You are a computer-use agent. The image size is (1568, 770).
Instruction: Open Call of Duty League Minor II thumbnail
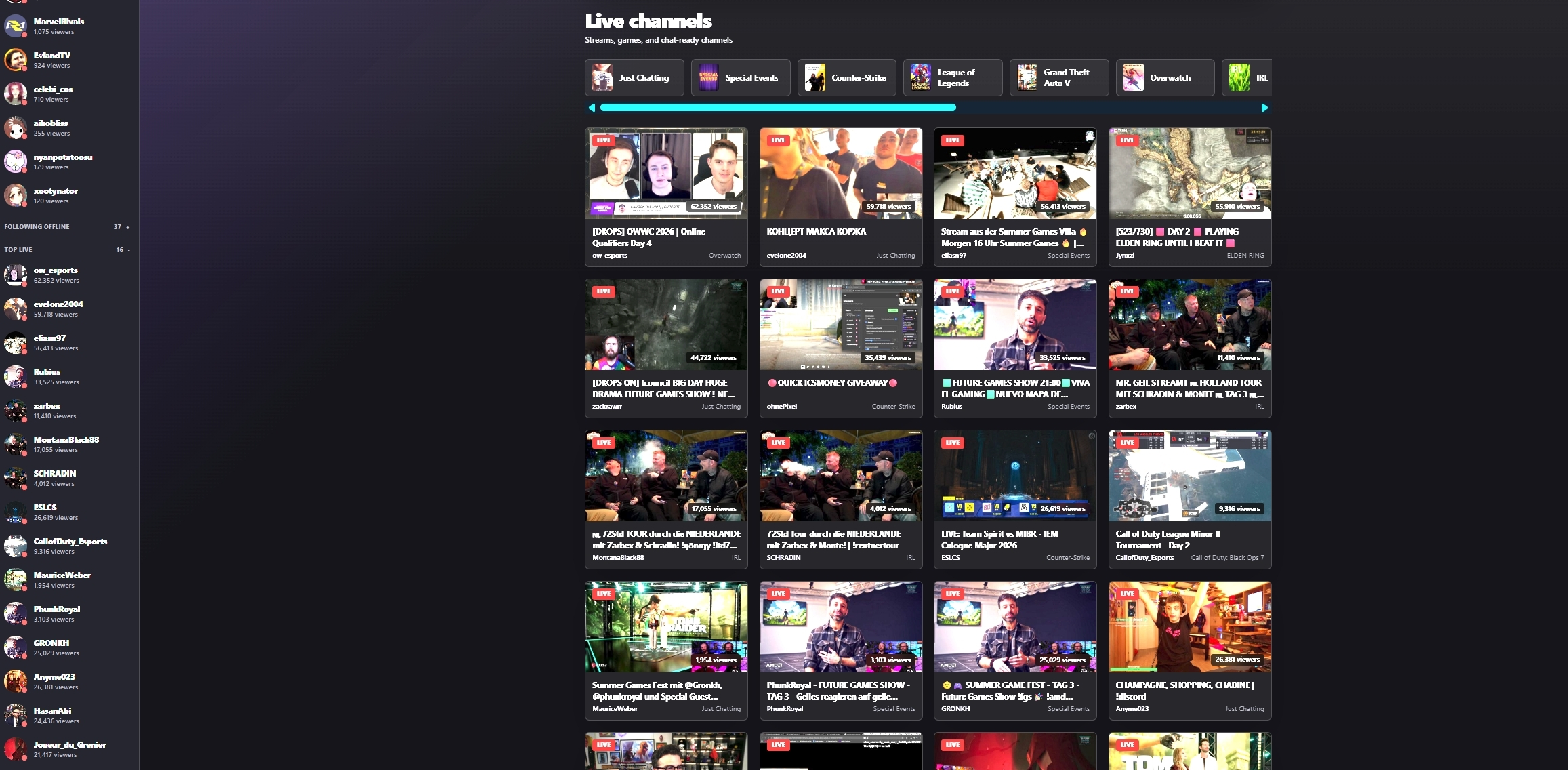coord(1190,476)
